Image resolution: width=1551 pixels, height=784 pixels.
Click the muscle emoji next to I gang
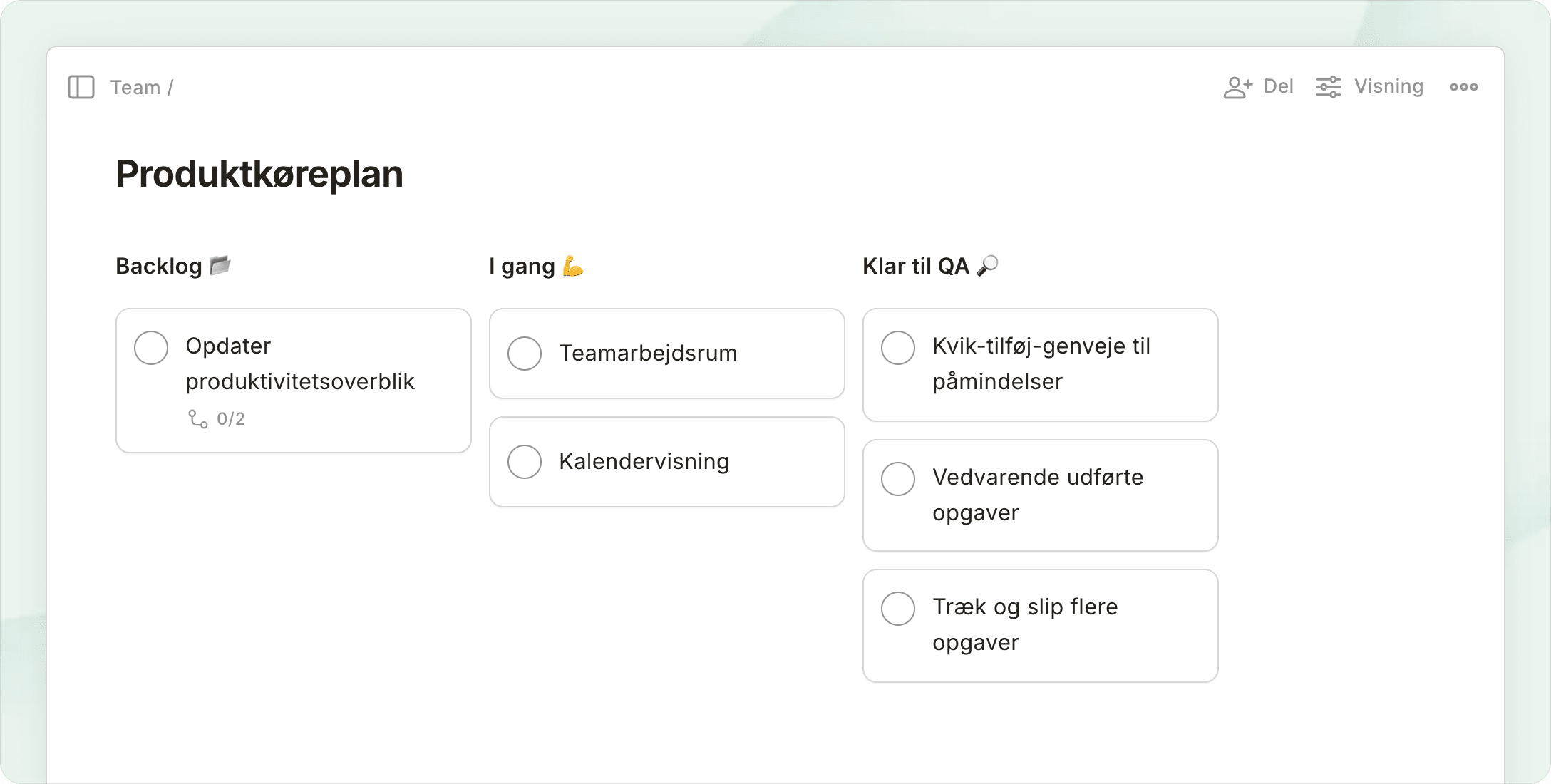click(x=572, y=266)
